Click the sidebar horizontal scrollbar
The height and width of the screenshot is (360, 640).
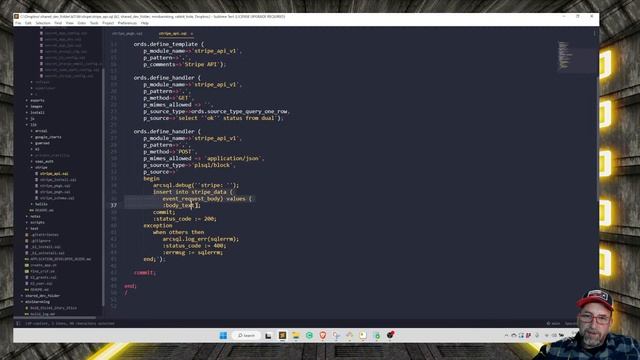coord(55,318)
